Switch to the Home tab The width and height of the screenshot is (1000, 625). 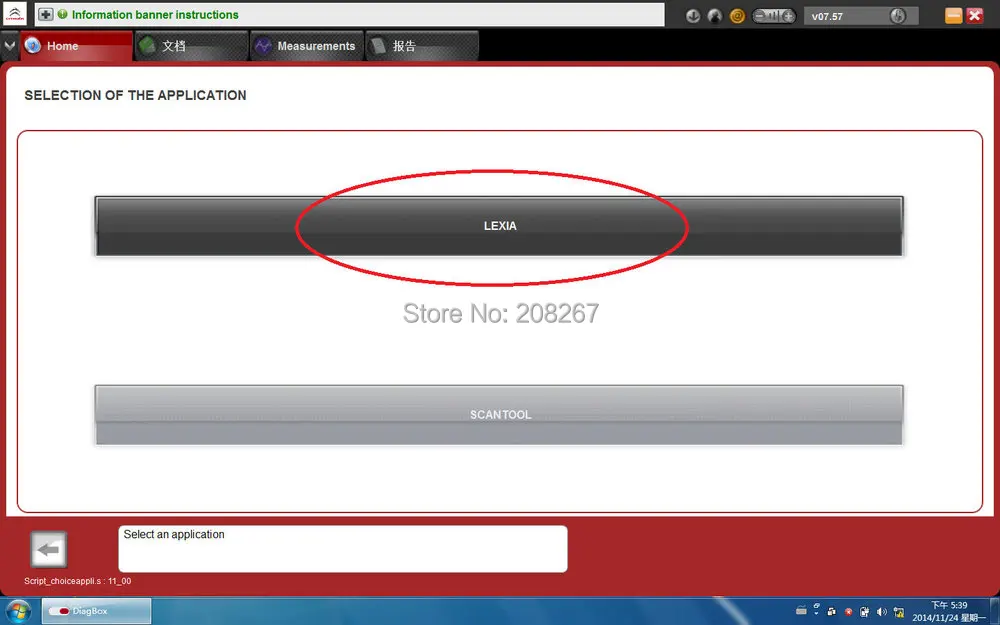pos(77,46)
